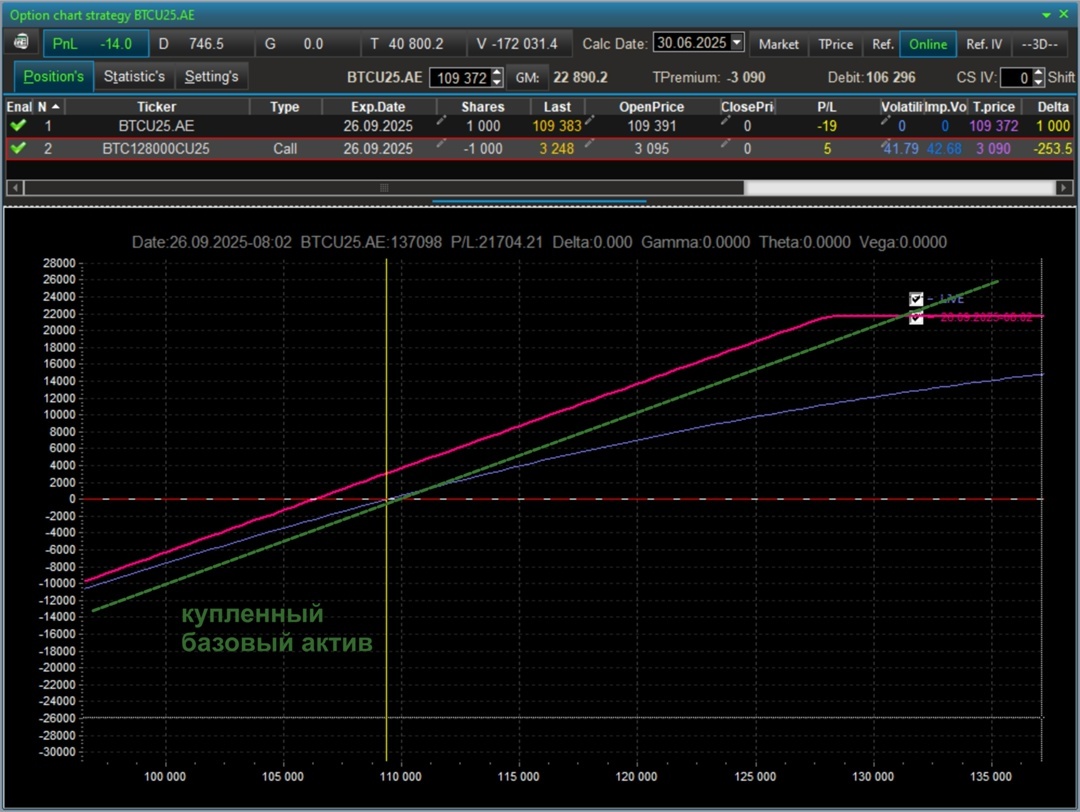The height and width of the screenshot is (812, 1080).
Task: Click Last price 109 383 cell
Action: [x=557, y=126]
